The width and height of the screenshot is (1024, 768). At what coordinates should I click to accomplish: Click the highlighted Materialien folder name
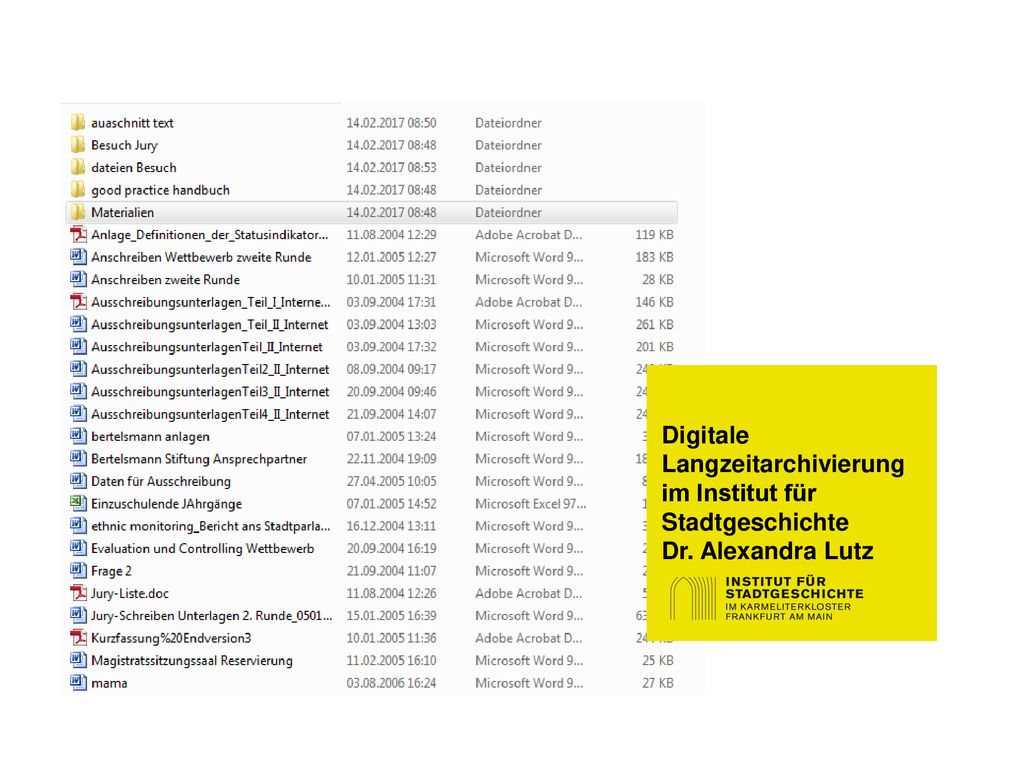pos(122,212)
